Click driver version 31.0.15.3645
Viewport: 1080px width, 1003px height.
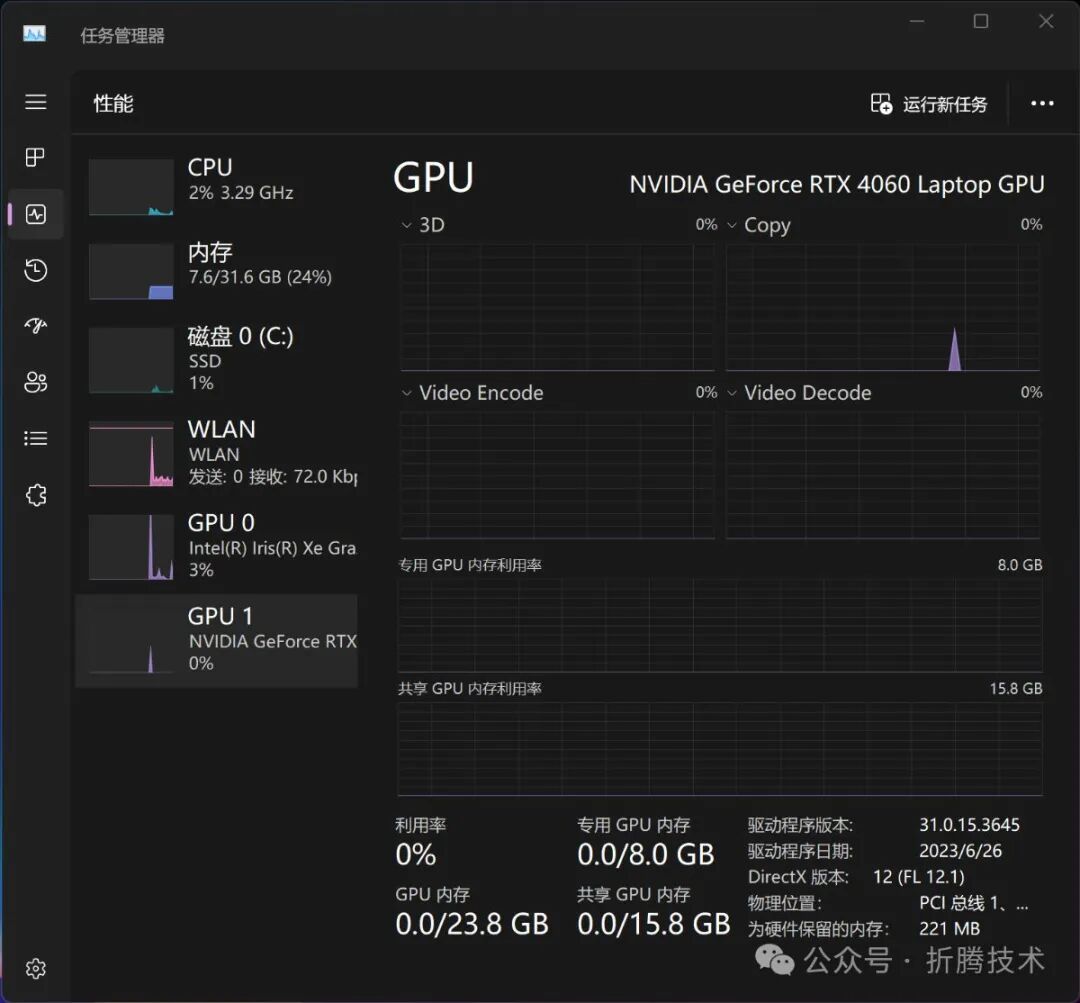click(969, 825)
